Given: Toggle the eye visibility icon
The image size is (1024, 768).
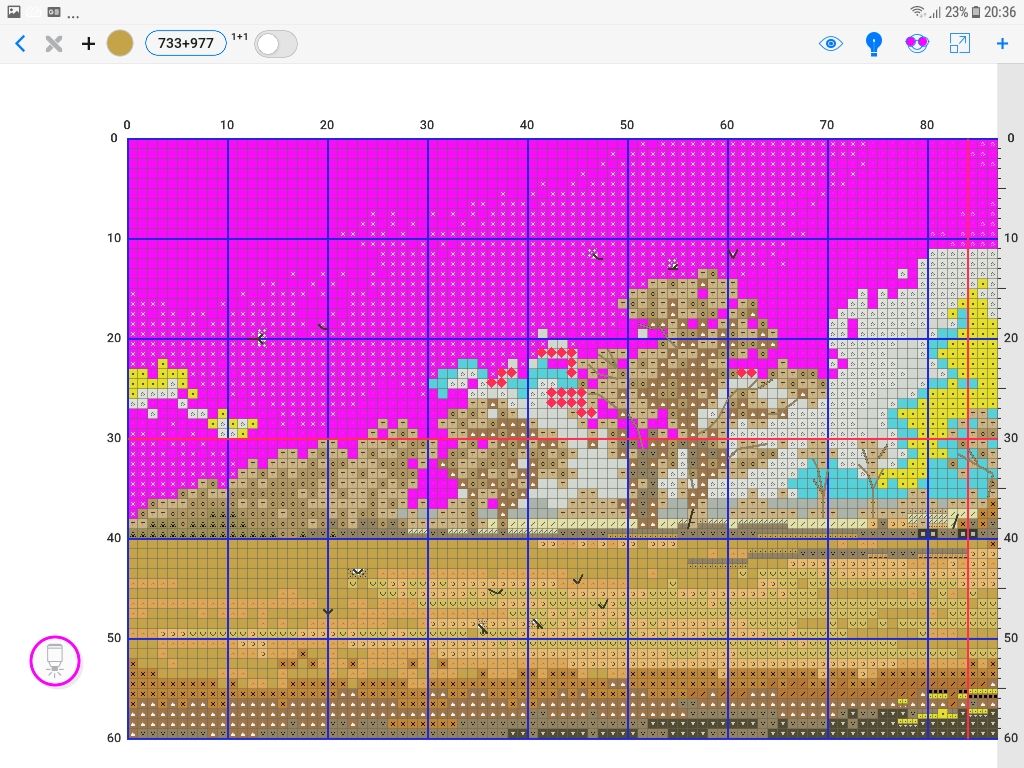Looking at the screenshot, I should coord(831,44).
